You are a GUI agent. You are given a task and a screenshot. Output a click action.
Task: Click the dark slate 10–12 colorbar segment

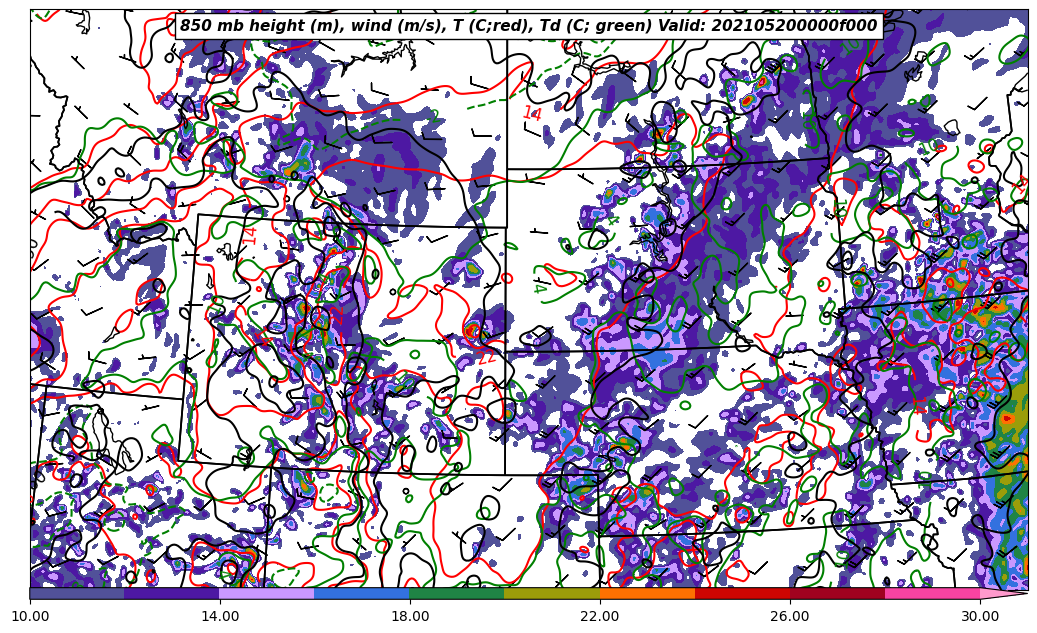pyautogui.click(x=77, y=593)
